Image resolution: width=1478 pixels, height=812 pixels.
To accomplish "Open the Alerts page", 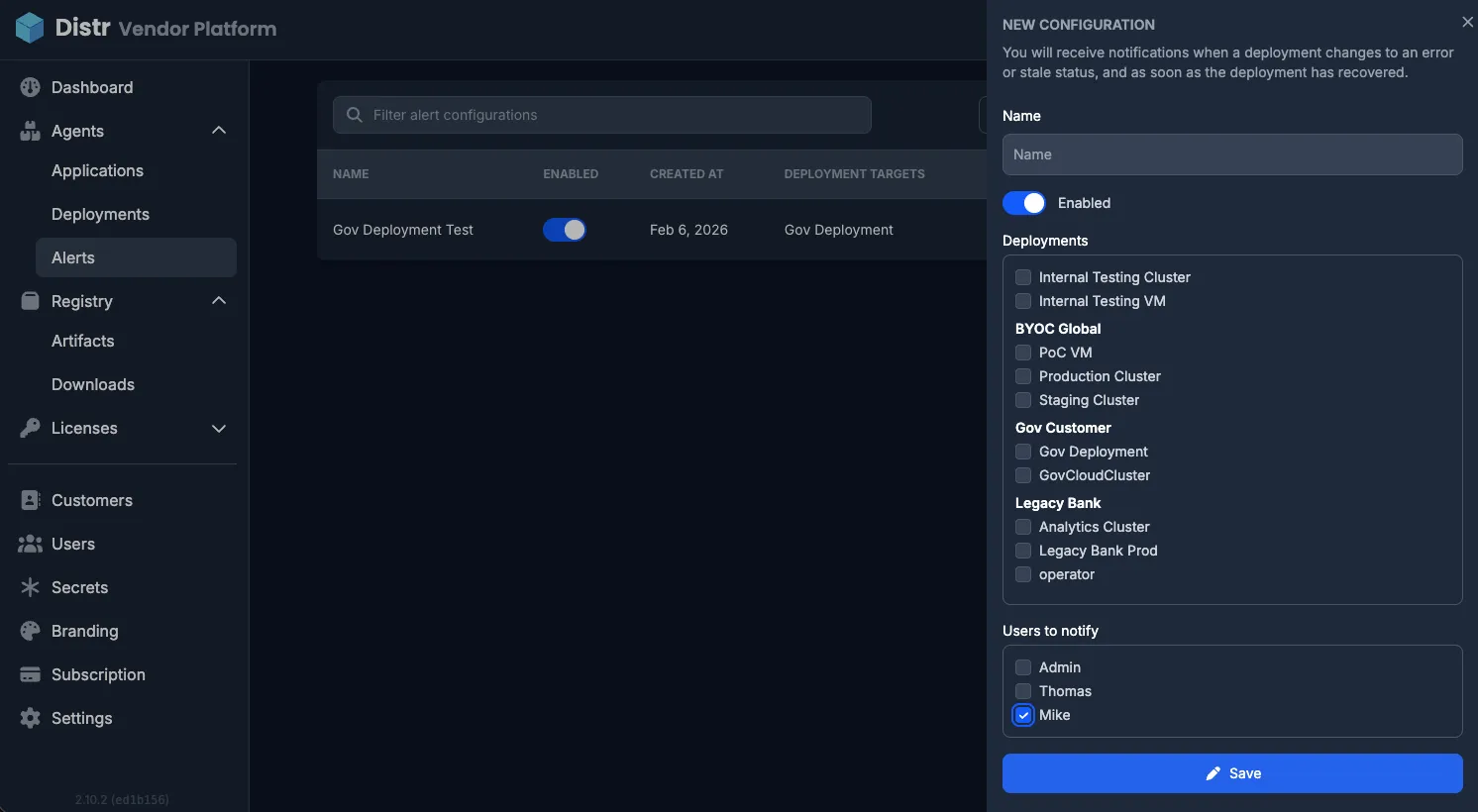I will pyautogui.click(x=72, y=256).
